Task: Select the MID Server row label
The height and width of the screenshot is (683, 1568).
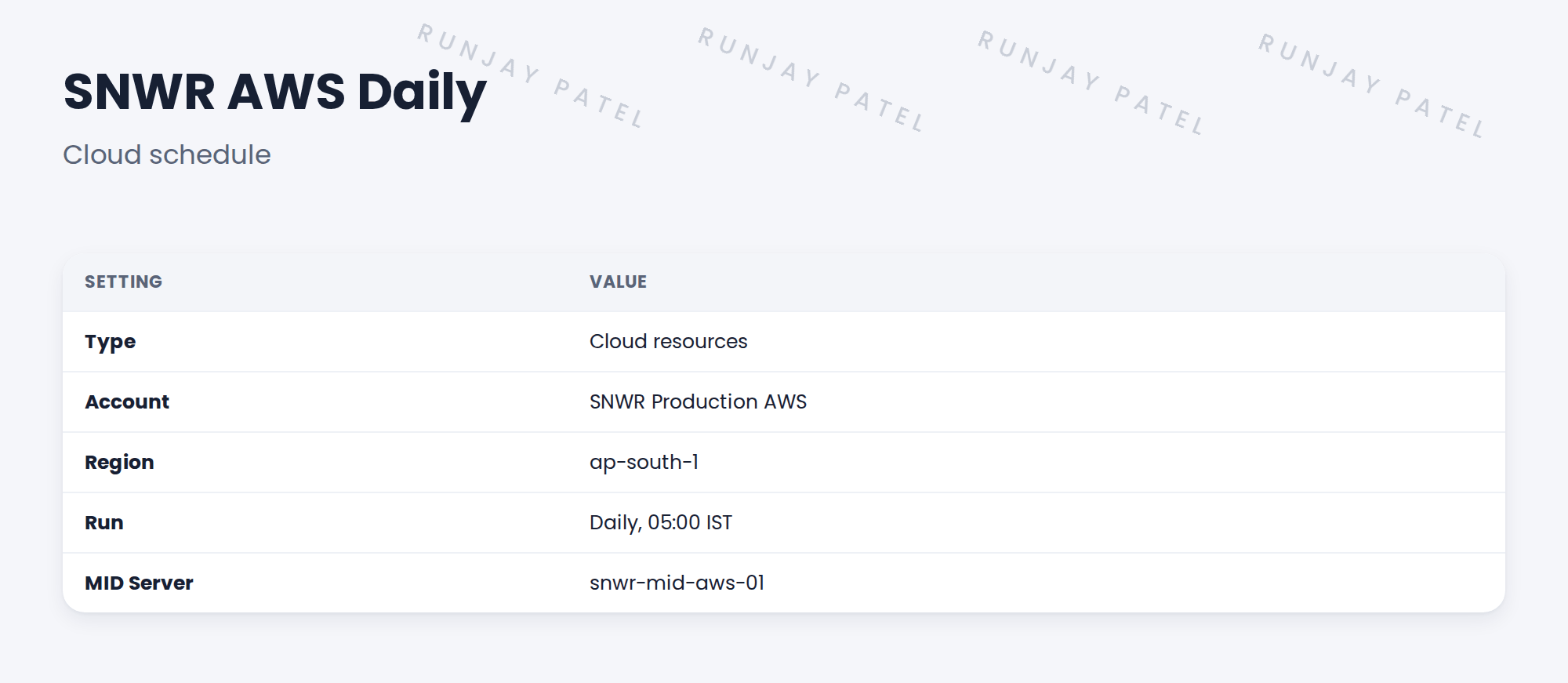Action: click(139, 583)
